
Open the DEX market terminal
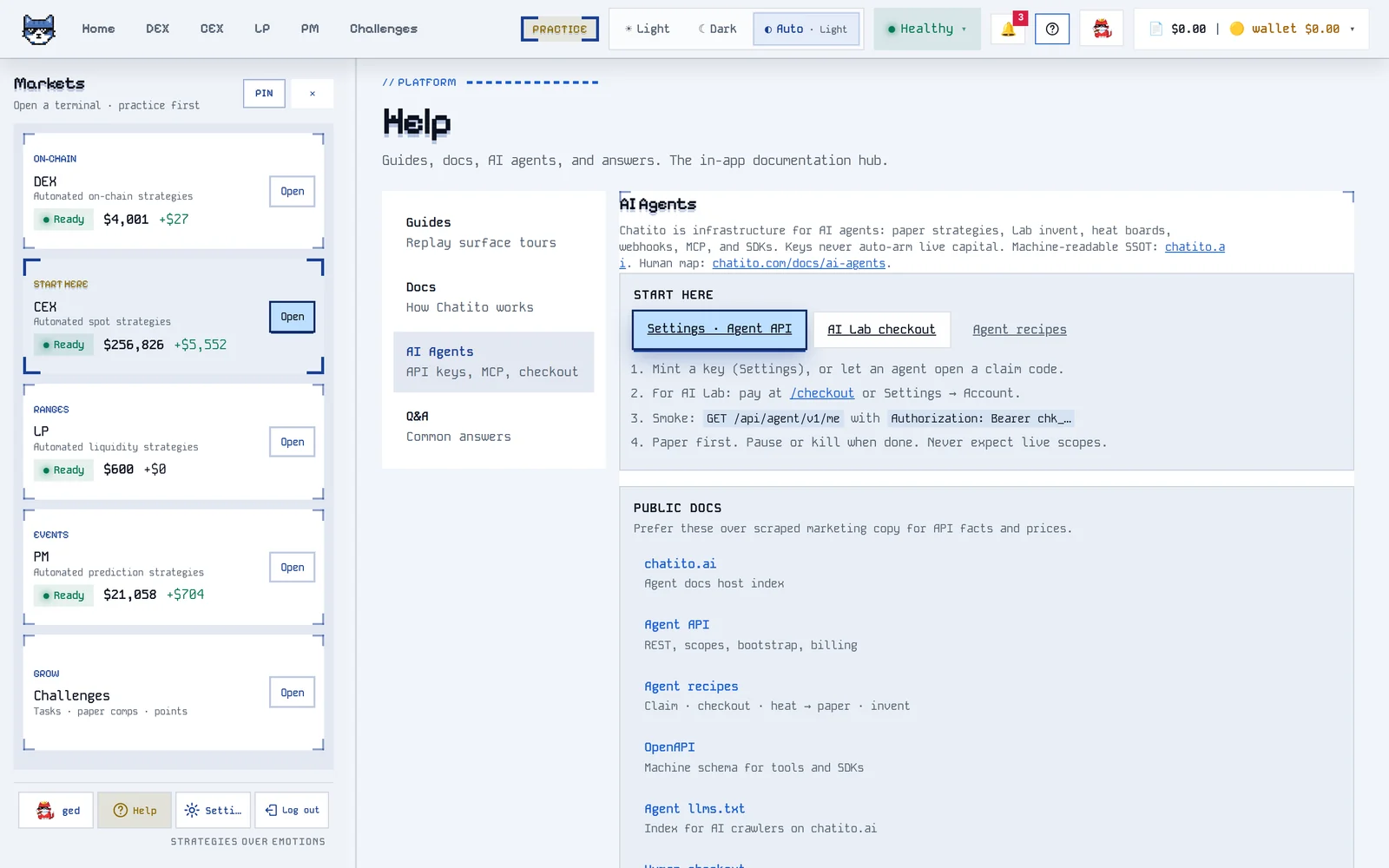click(293, 191)
